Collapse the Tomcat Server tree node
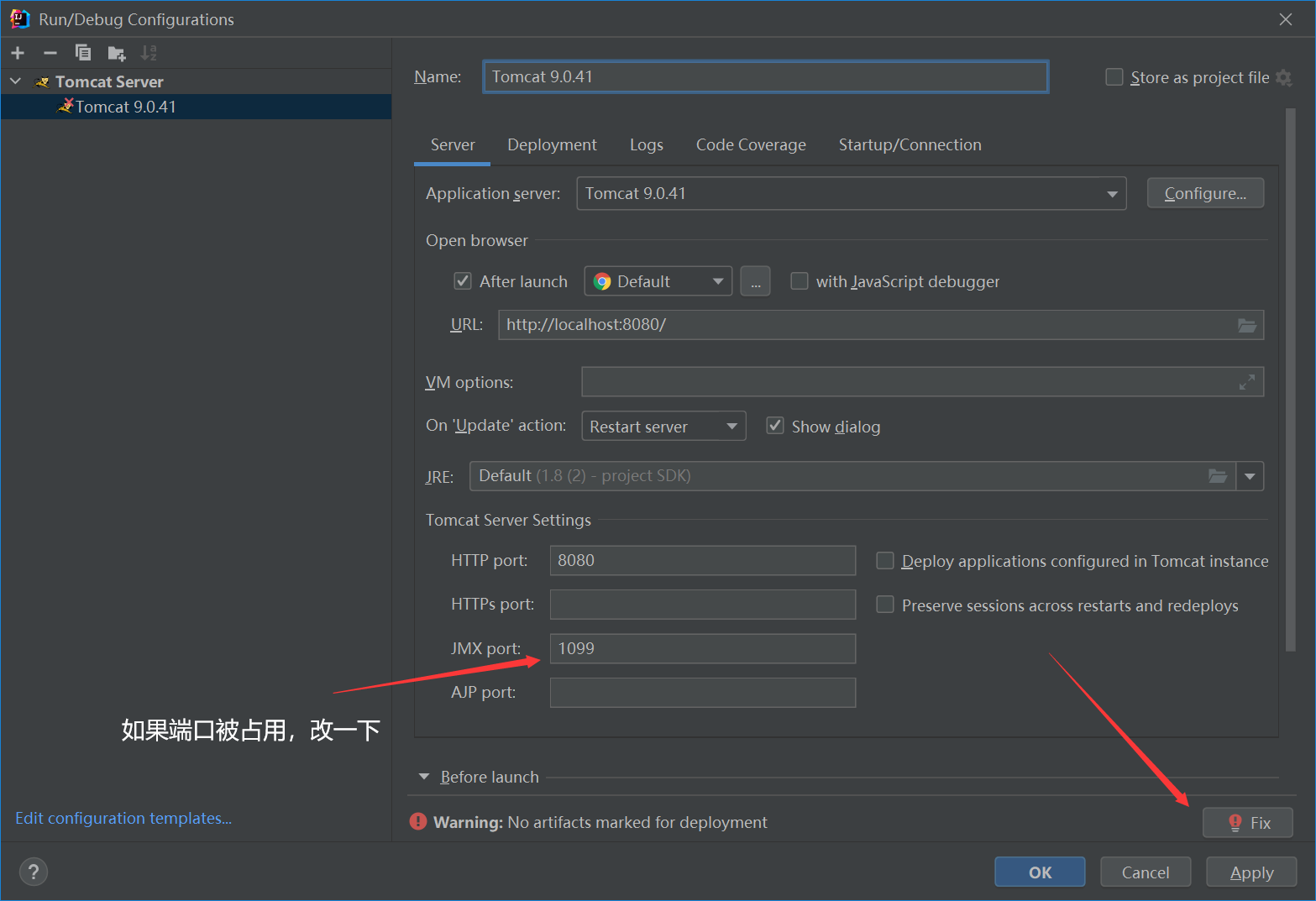Image resolution: width=1316 pixels, height=901 pixels. pyautogui.click(x=15, y=81)
